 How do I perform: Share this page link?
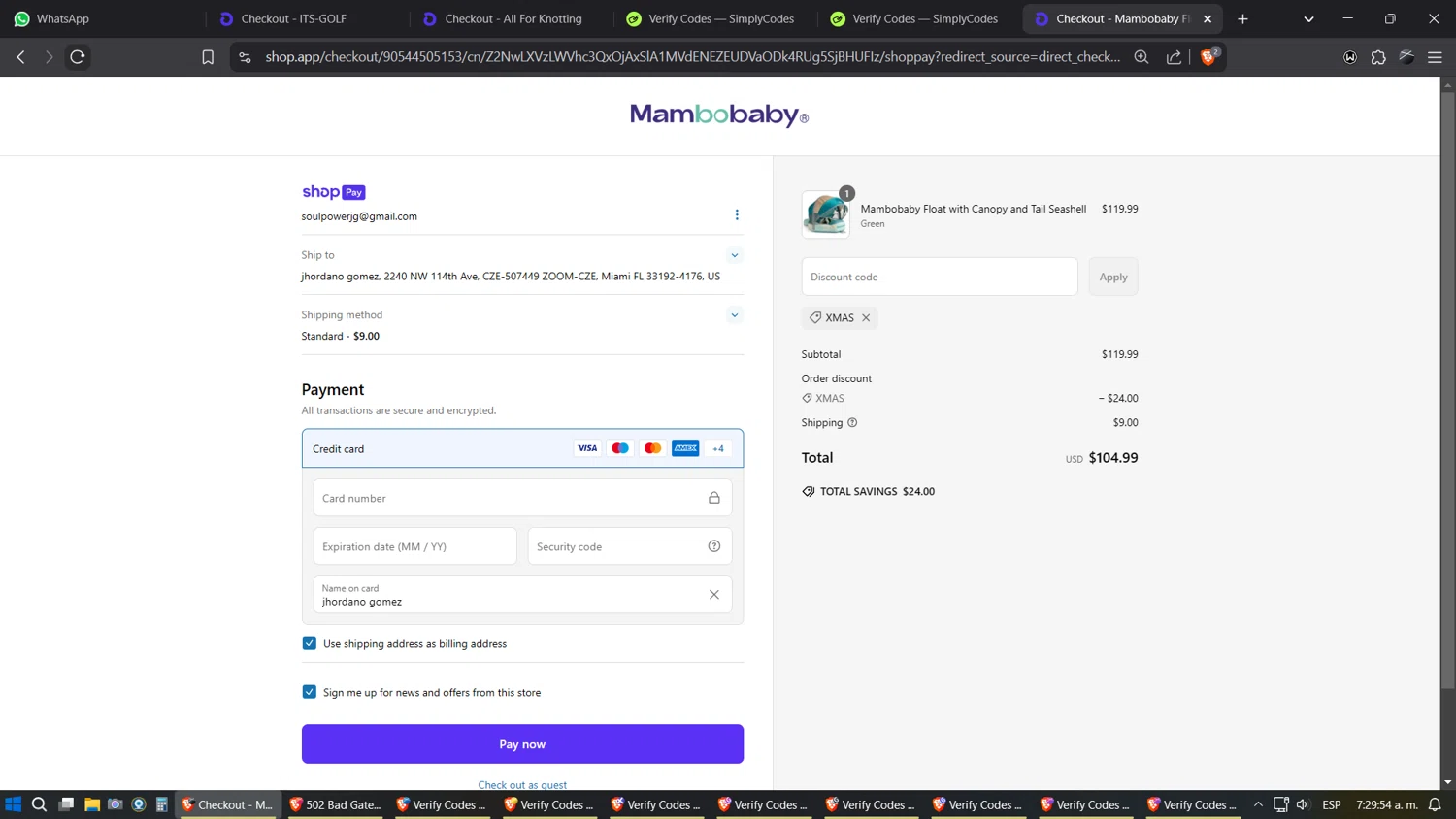(x=1174, y=57)
